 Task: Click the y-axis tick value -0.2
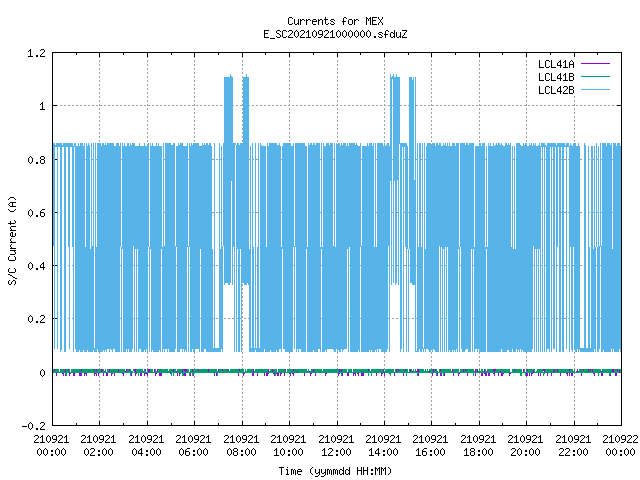(33, 426)
